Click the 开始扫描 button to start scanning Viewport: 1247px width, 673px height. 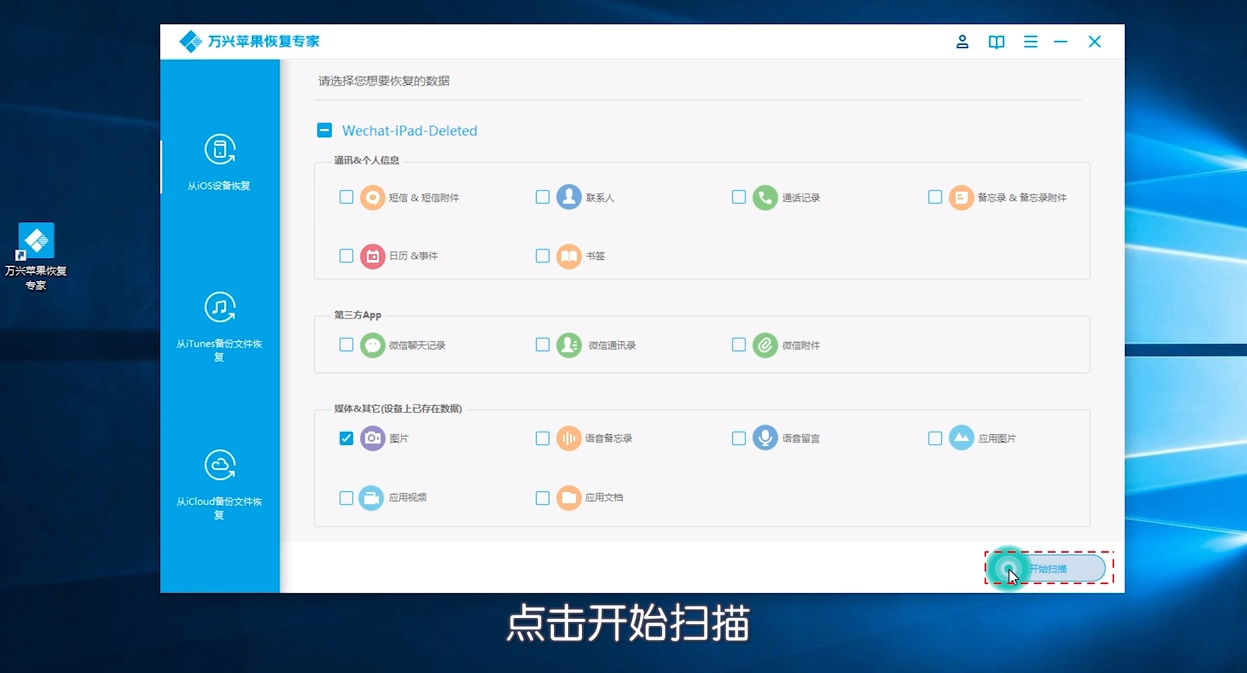point(1047,567)
